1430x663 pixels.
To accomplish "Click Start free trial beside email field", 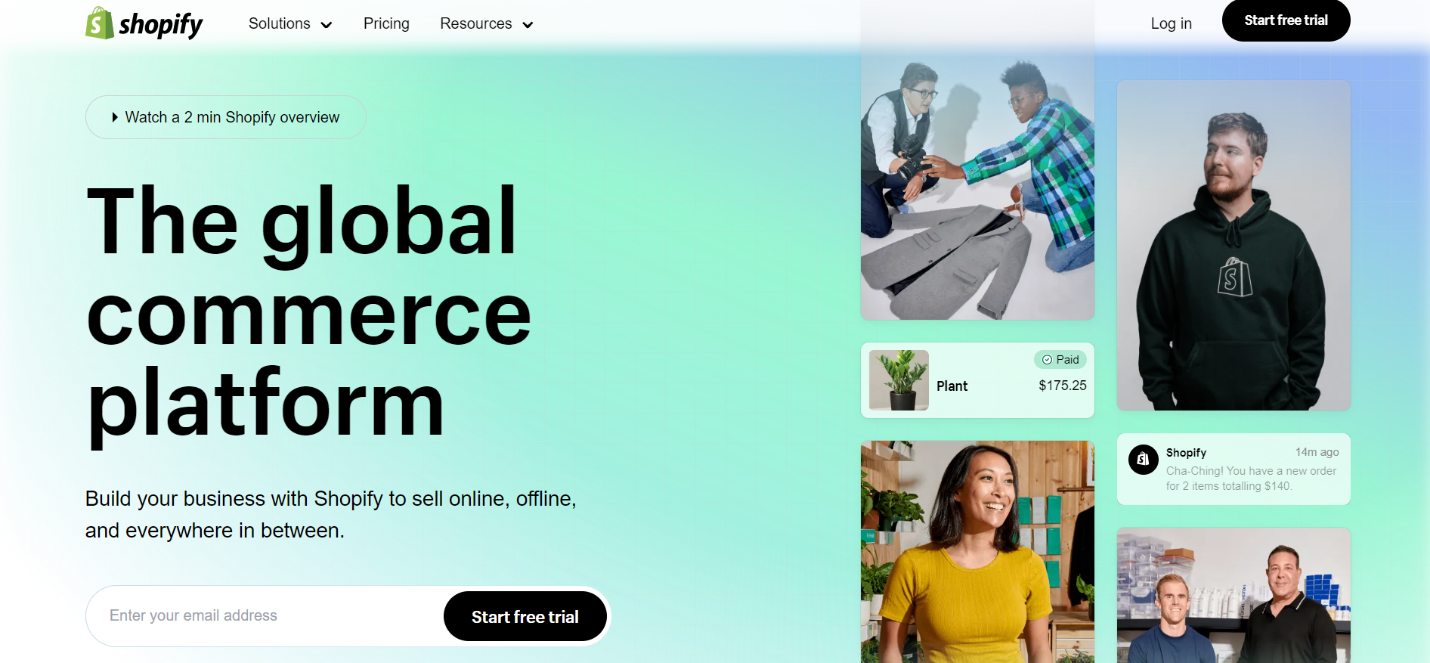I will pyautogui.click(x=525, y=617).
